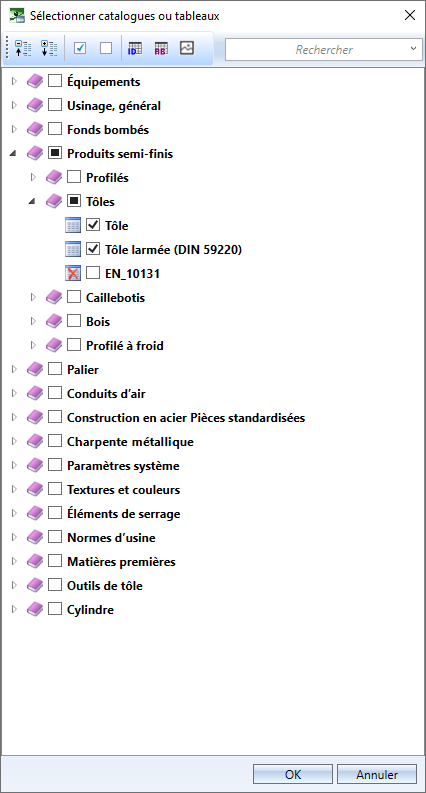This screenshot has width=426, height=793.
Task: Click the deselect all empty box icon
Action: click(x=106, y=48)
